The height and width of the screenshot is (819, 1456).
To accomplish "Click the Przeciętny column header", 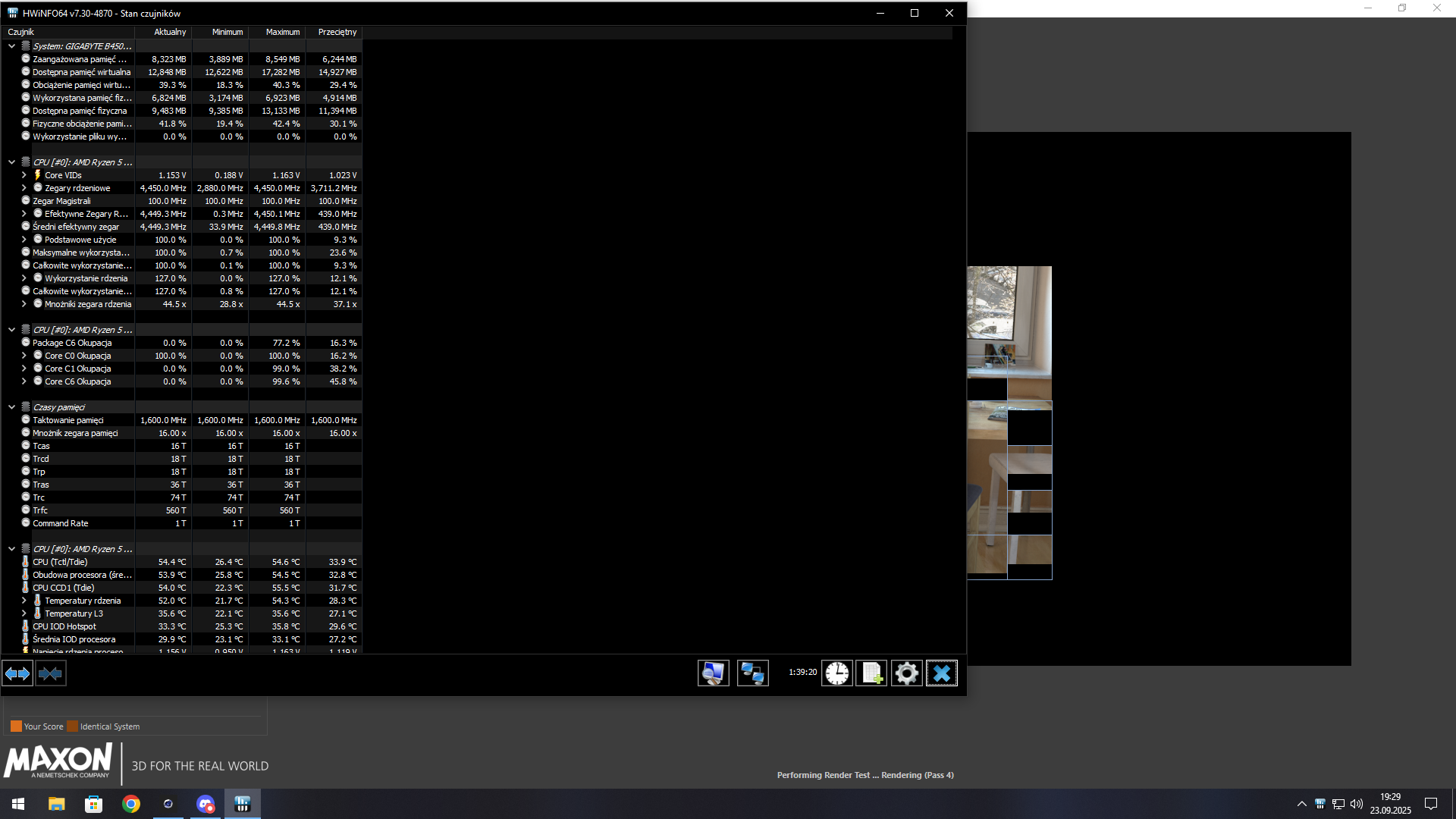I will [337, 32].
